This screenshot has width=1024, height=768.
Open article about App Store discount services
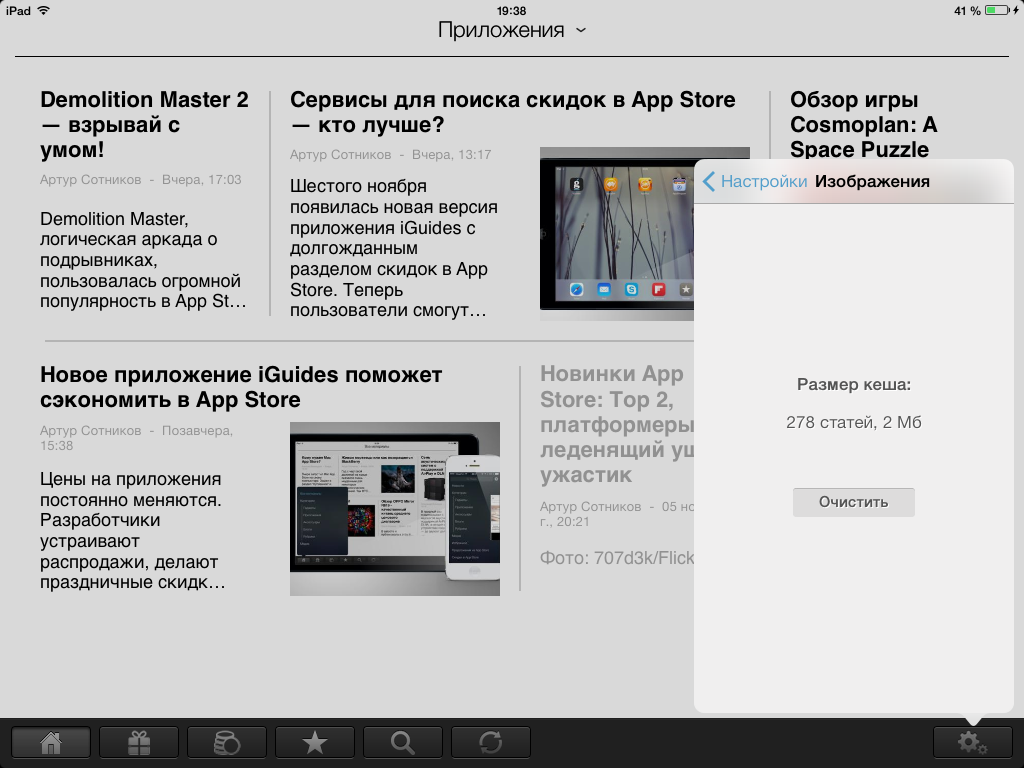tap(512, 112)
